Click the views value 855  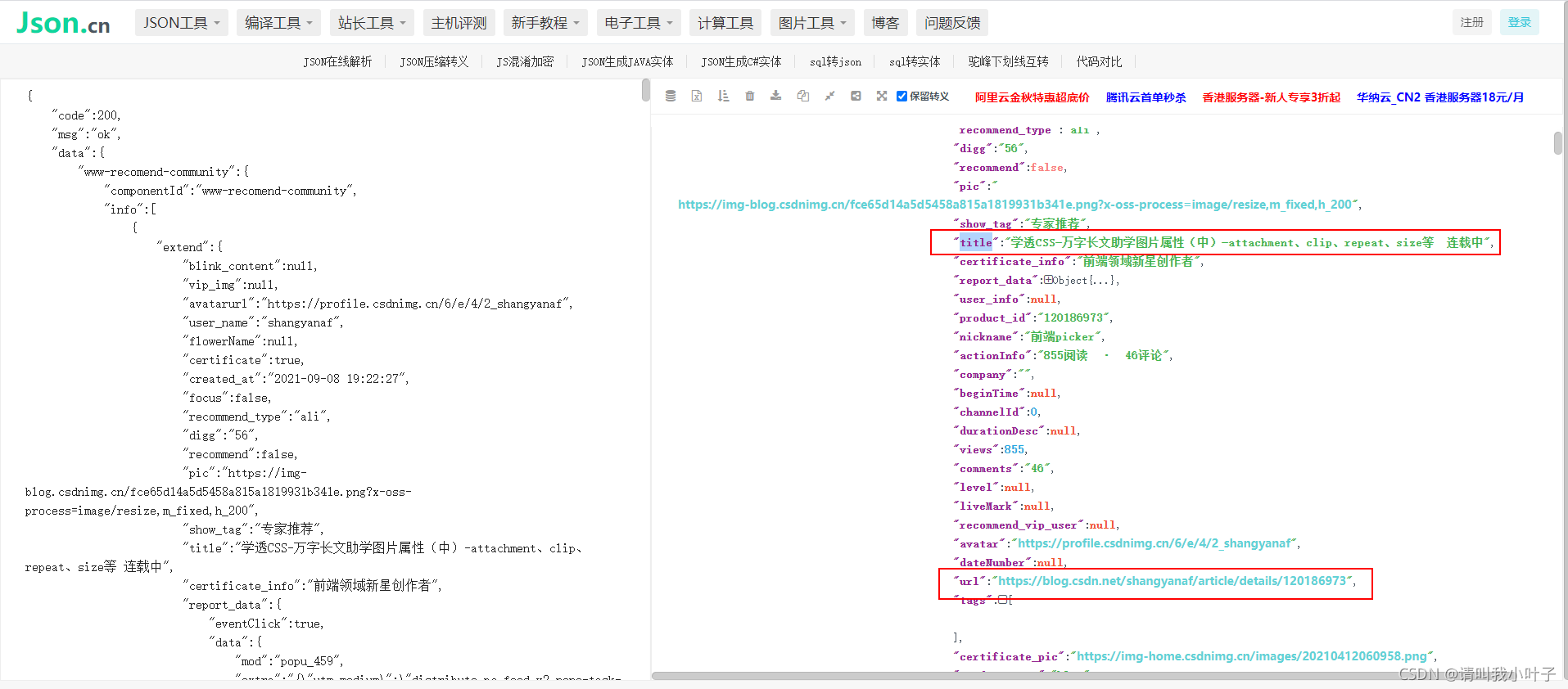coord(1014,449)
